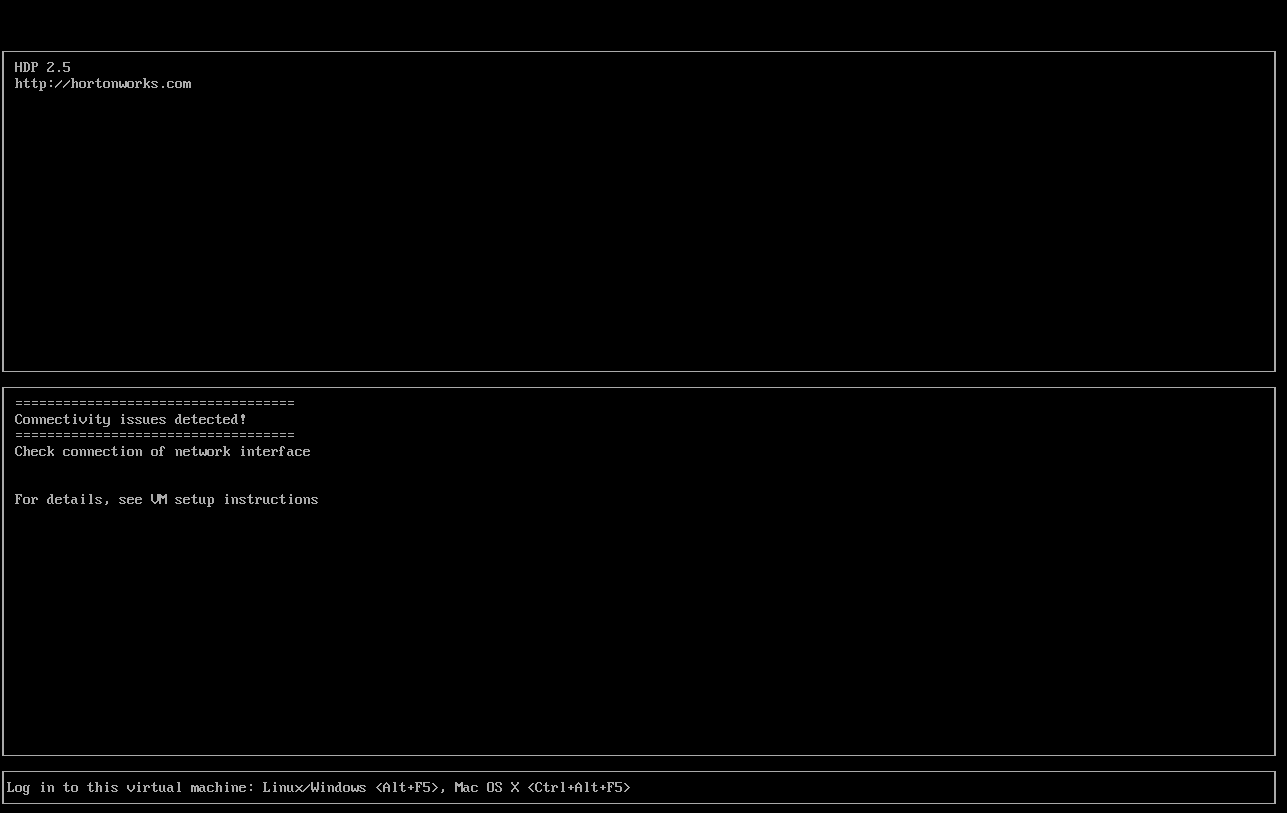
Task: Click 'For details, see VM setup instructions'
Action: point(166,500)
